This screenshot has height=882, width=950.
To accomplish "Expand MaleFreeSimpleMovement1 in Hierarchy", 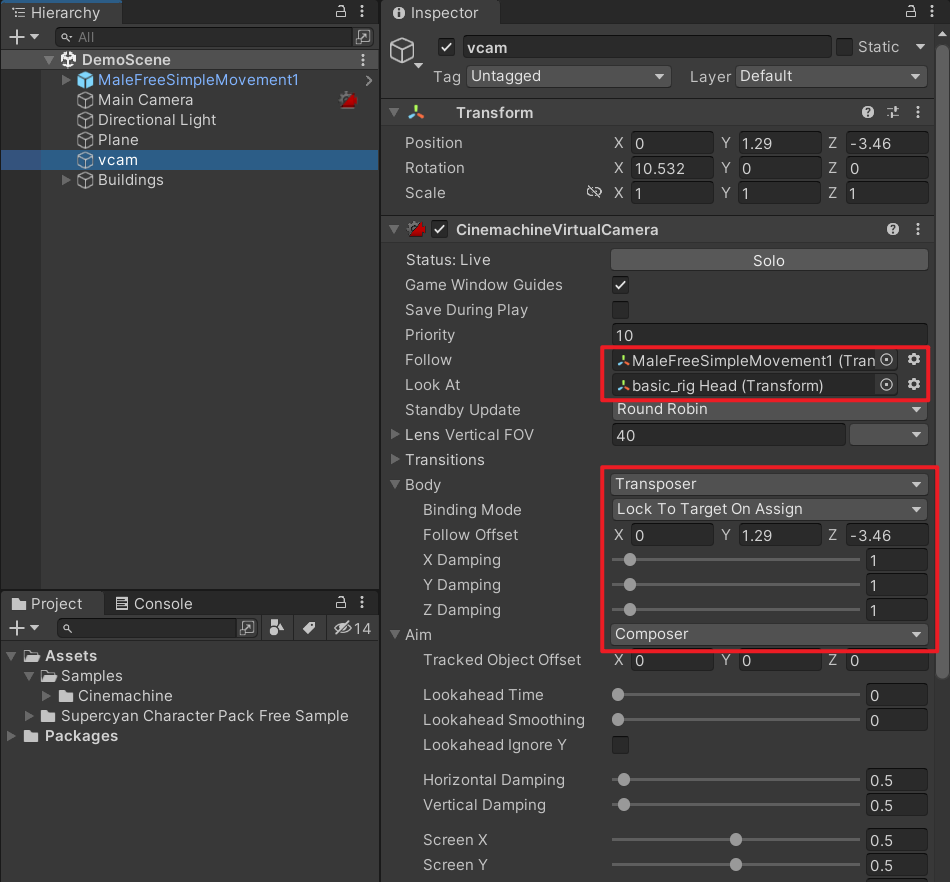I will [x=67, y=80].
